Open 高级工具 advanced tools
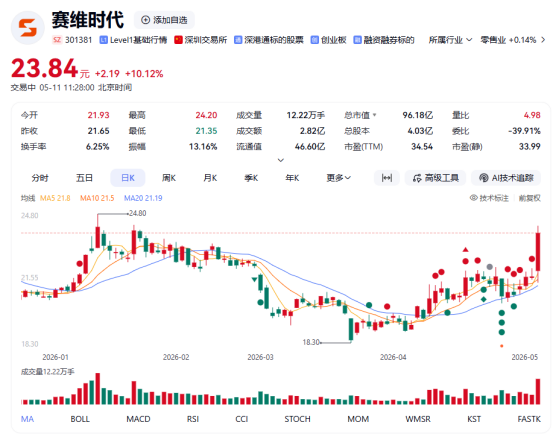Viewport: 553px width, 438px height. (436, 178)
